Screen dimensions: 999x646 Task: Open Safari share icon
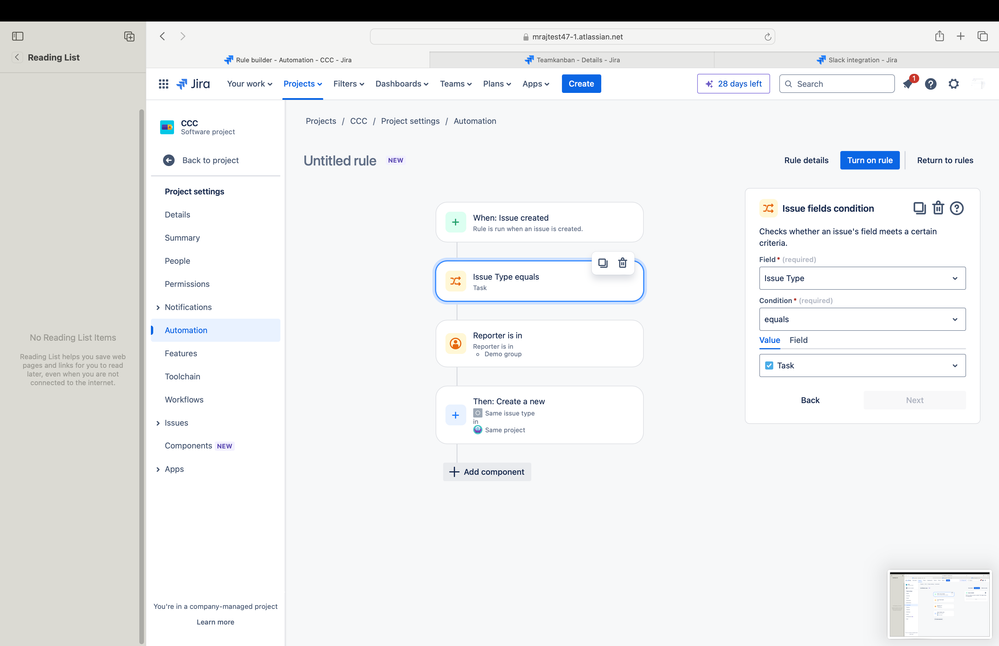(939, 36)
